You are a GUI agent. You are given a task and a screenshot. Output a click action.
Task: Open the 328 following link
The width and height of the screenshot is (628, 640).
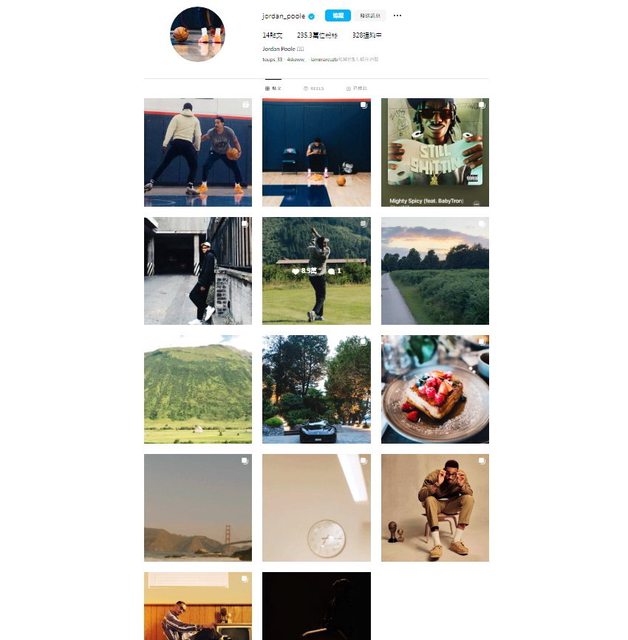point(367,36)
